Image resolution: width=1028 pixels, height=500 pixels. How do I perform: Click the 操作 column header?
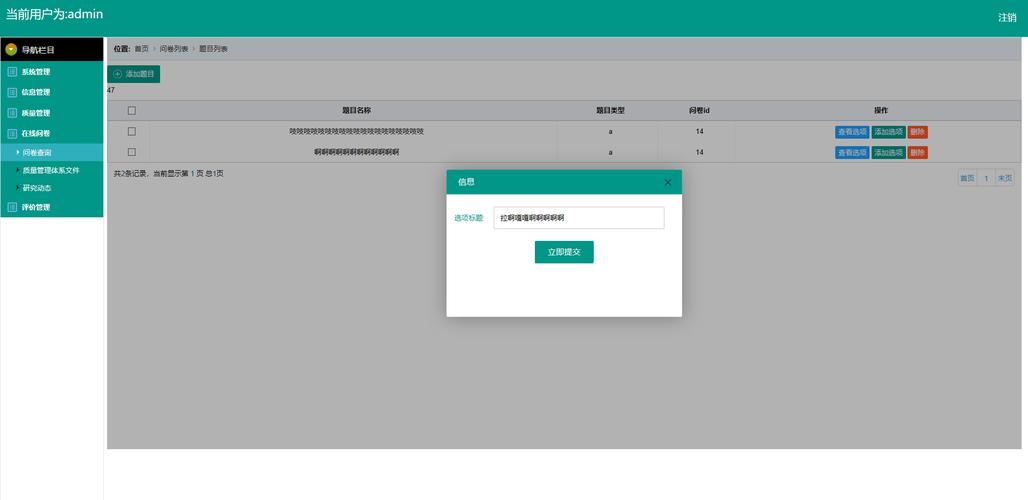tap(881, 111)
